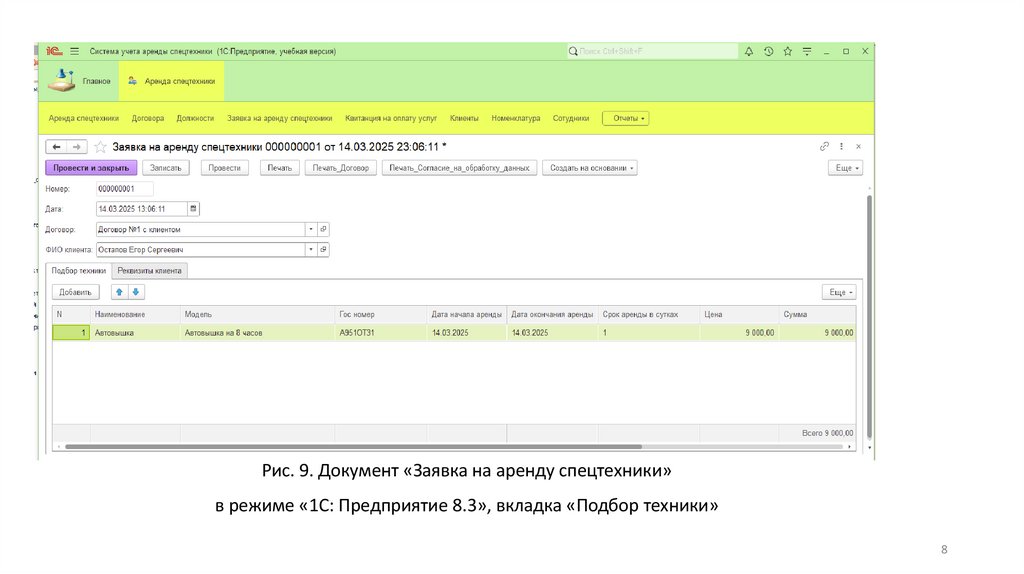The width and height of the screenshot is (1024, 574).
Task: Move row up with blue arrow
Action: coord(119,292)
